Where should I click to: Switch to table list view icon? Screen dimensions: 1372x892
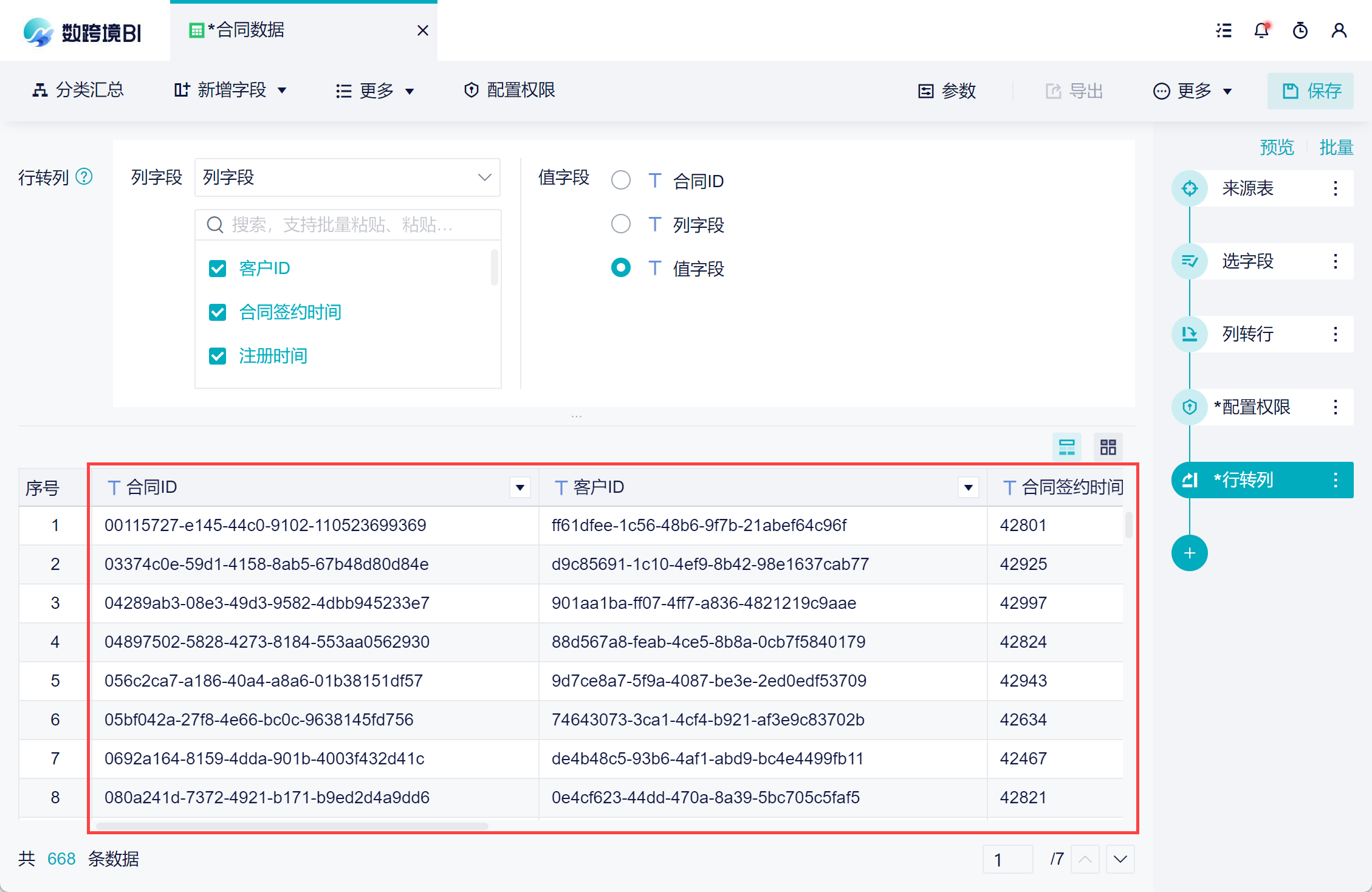tap(1067, 447)
